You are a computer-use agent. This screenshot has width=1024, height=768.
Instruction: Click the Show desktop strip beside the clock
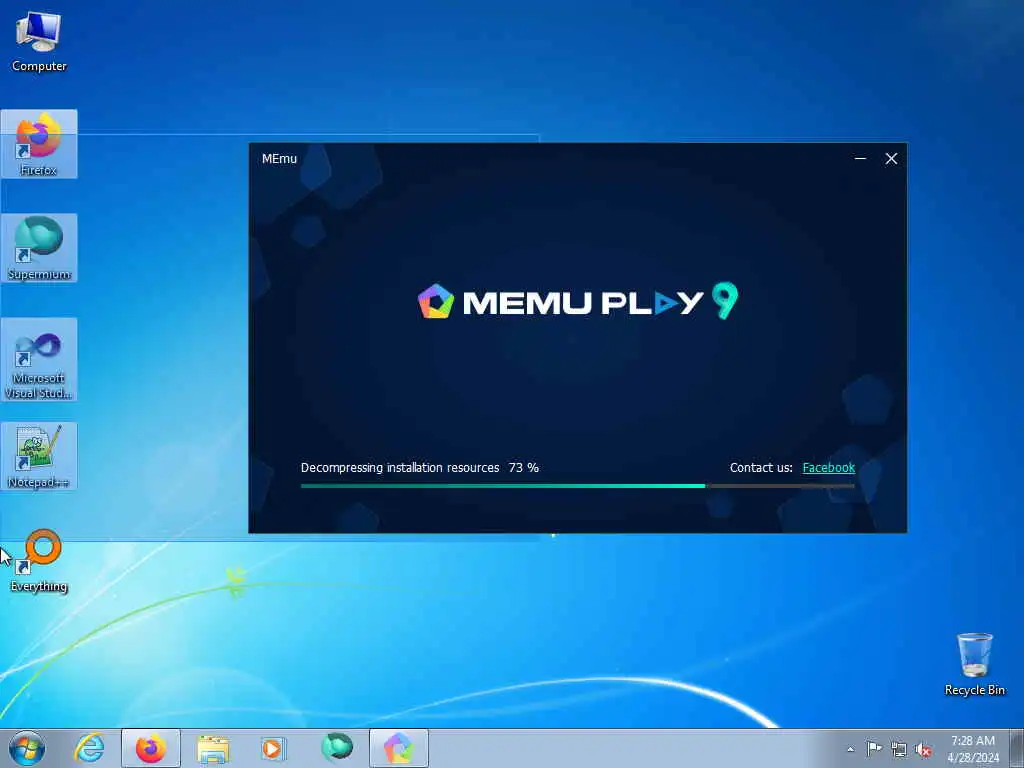click(x=1018, y=748)
